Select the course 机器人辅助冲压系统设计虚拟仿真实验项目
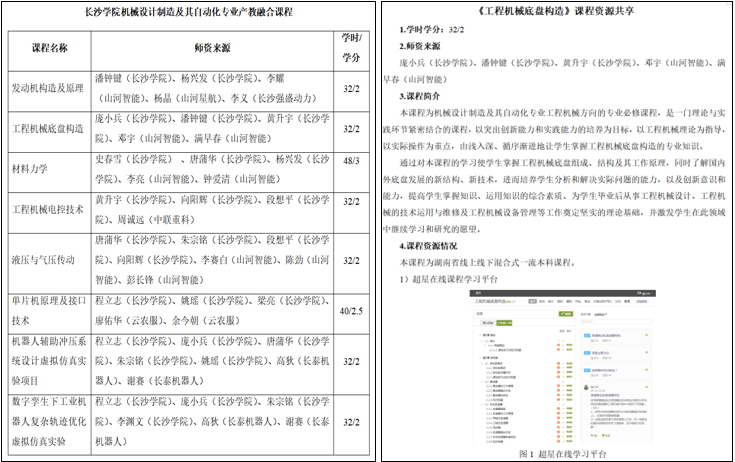This screenshot has width=735, height=462. 49,361
